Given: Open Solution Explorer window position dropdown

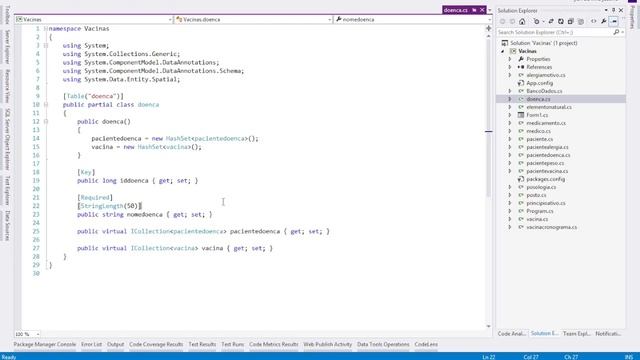Looking at the screenshot, I should (x=606, y=10).
